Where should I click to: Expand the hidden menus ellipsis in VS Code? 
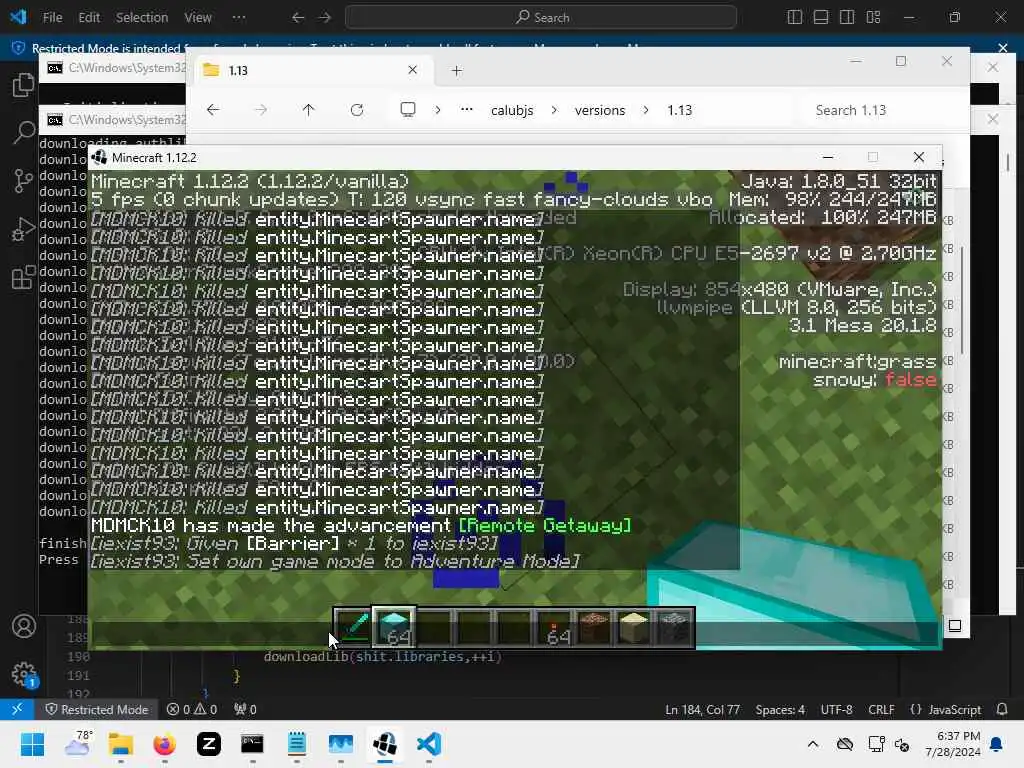pos(239,18)
